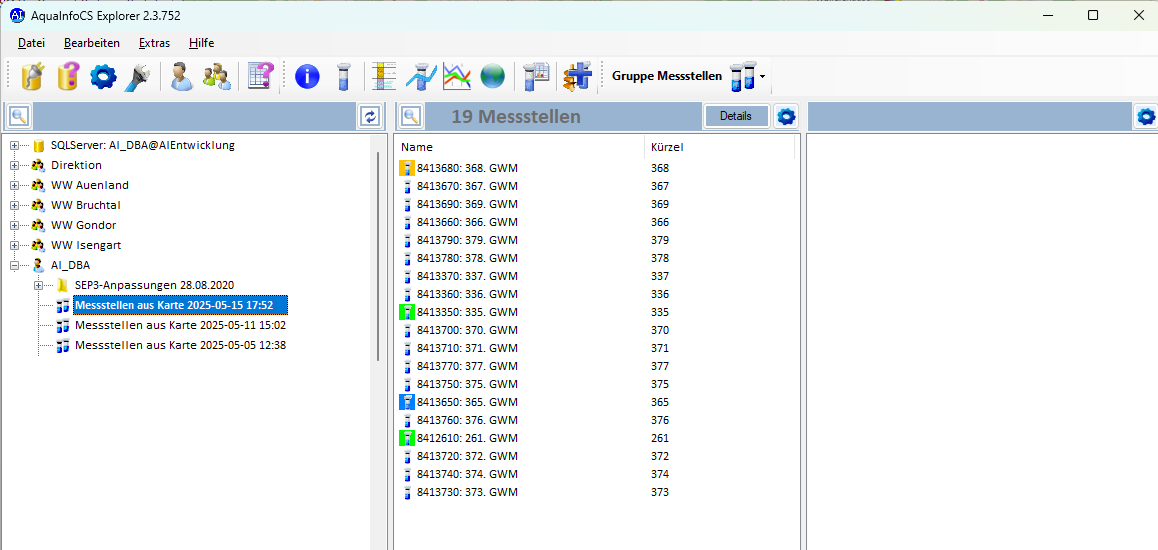This screenshot has width=1158, height=550.
Task: Click the tree panel vertical scrollbar
Action: click(x=378, y=256)
